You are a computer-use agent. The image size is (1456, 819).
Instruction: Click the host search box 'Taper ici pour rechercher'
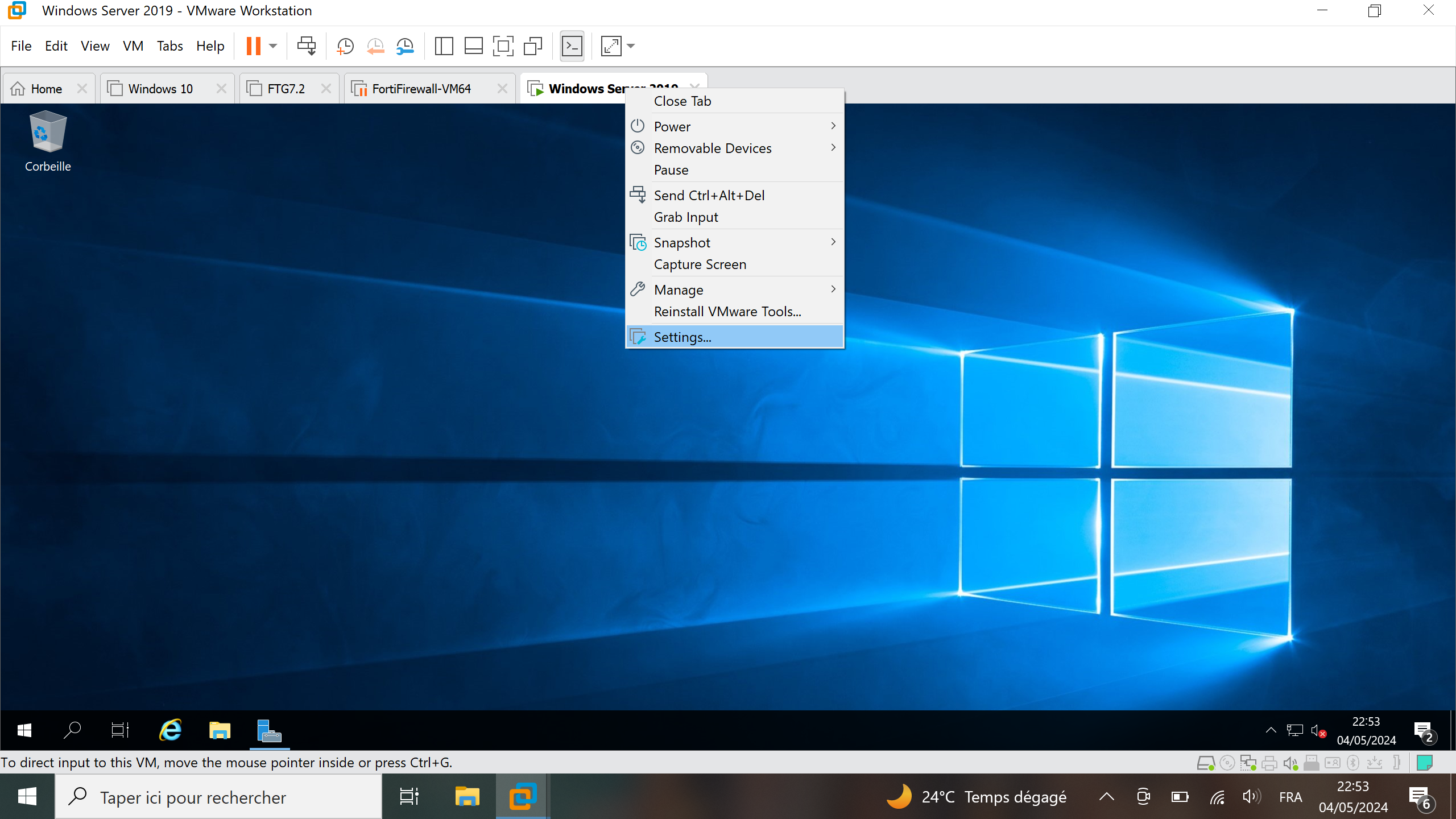[218, 797]
